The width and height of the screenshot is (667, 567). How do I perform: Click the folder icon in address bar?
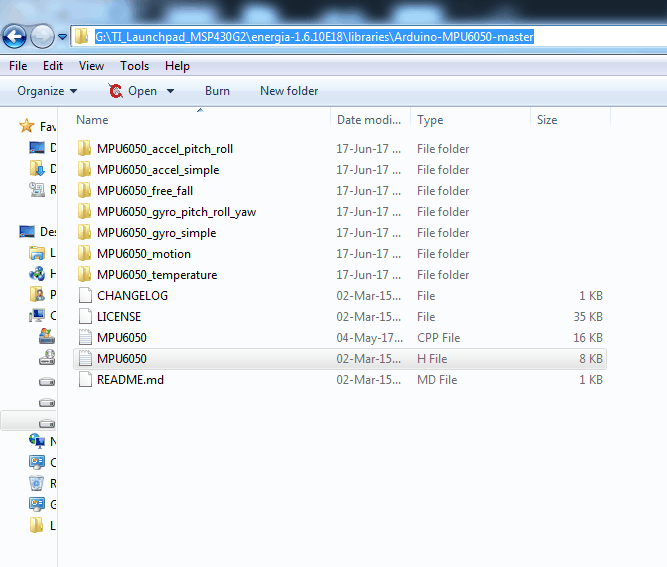click(x=81, y=37)
